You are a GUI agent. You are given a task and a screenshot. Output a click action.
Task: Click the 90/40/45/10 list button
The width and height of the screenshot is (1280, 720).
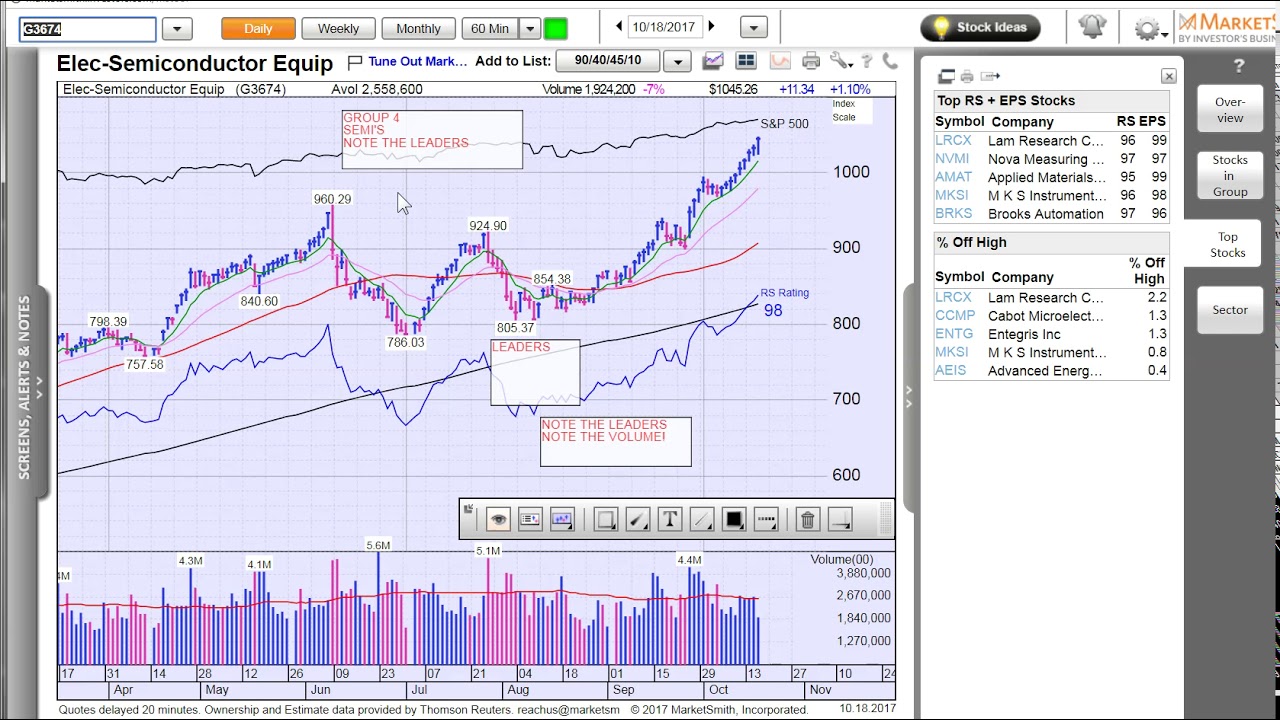tap(607, 61)
